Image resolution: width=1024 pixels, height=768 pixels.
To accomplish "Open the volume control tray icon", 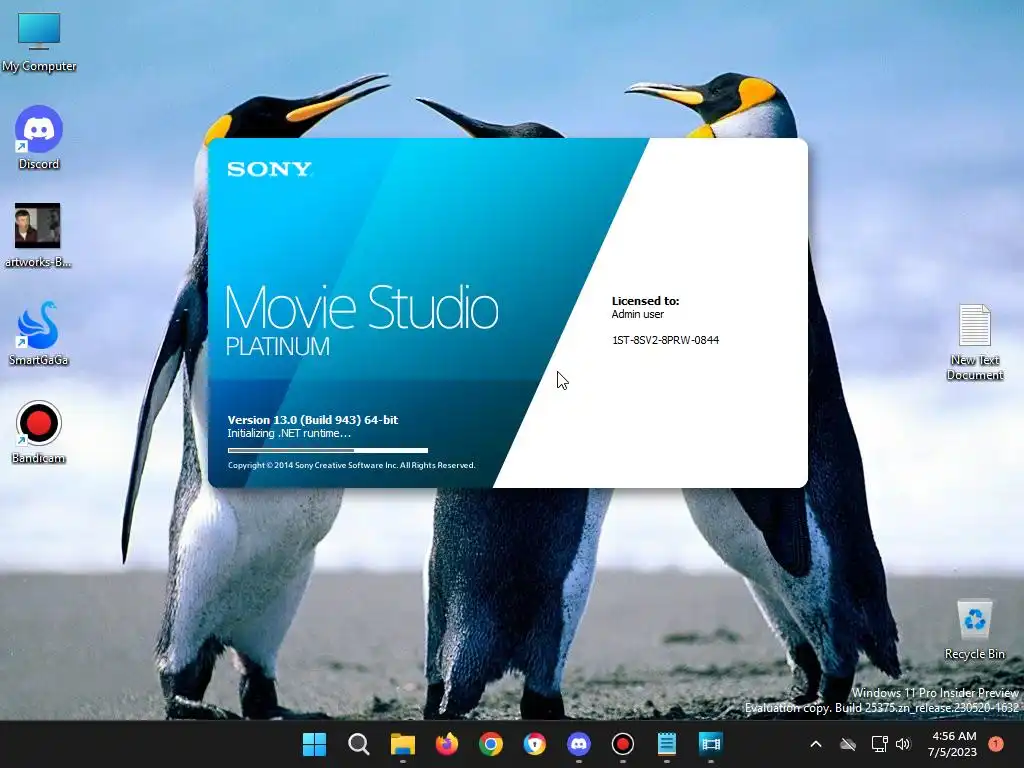I will pos(903,744).
